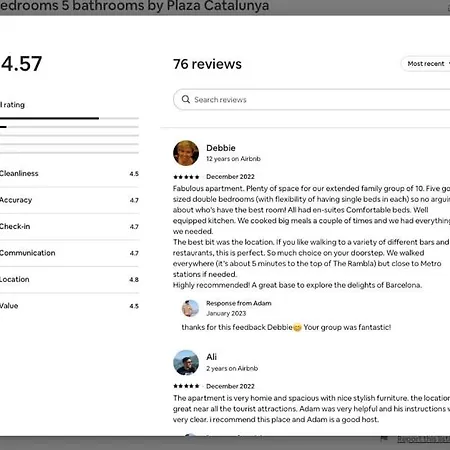Click the Check-in rating row
Image resolution: width=450 pixels, height=450 pixels.
[69, 226]
